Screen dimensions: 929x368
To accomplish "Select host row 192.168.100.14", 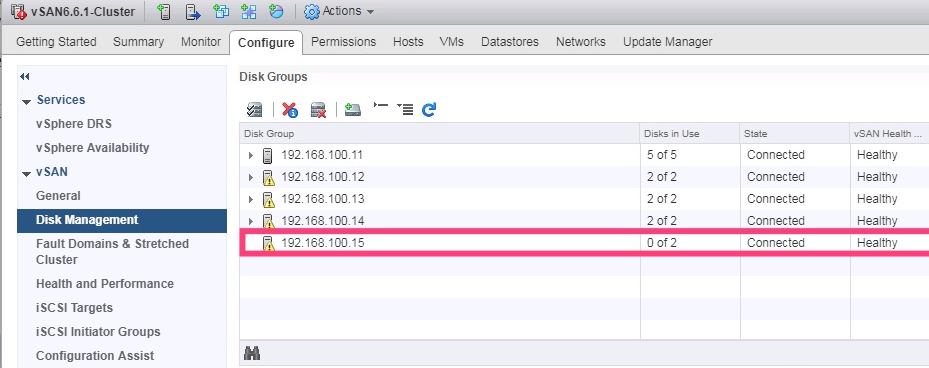I will point(584,220).
